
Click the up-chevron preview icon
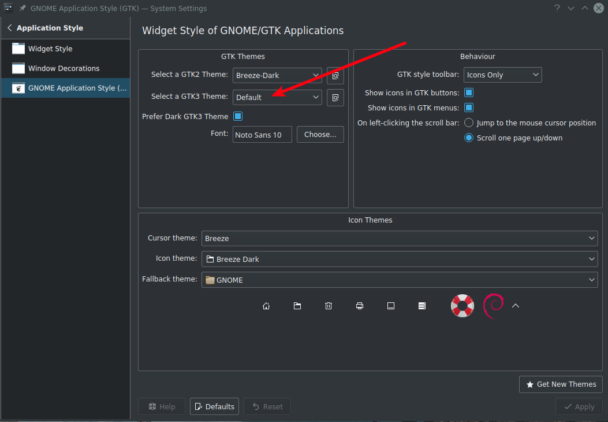515,306
